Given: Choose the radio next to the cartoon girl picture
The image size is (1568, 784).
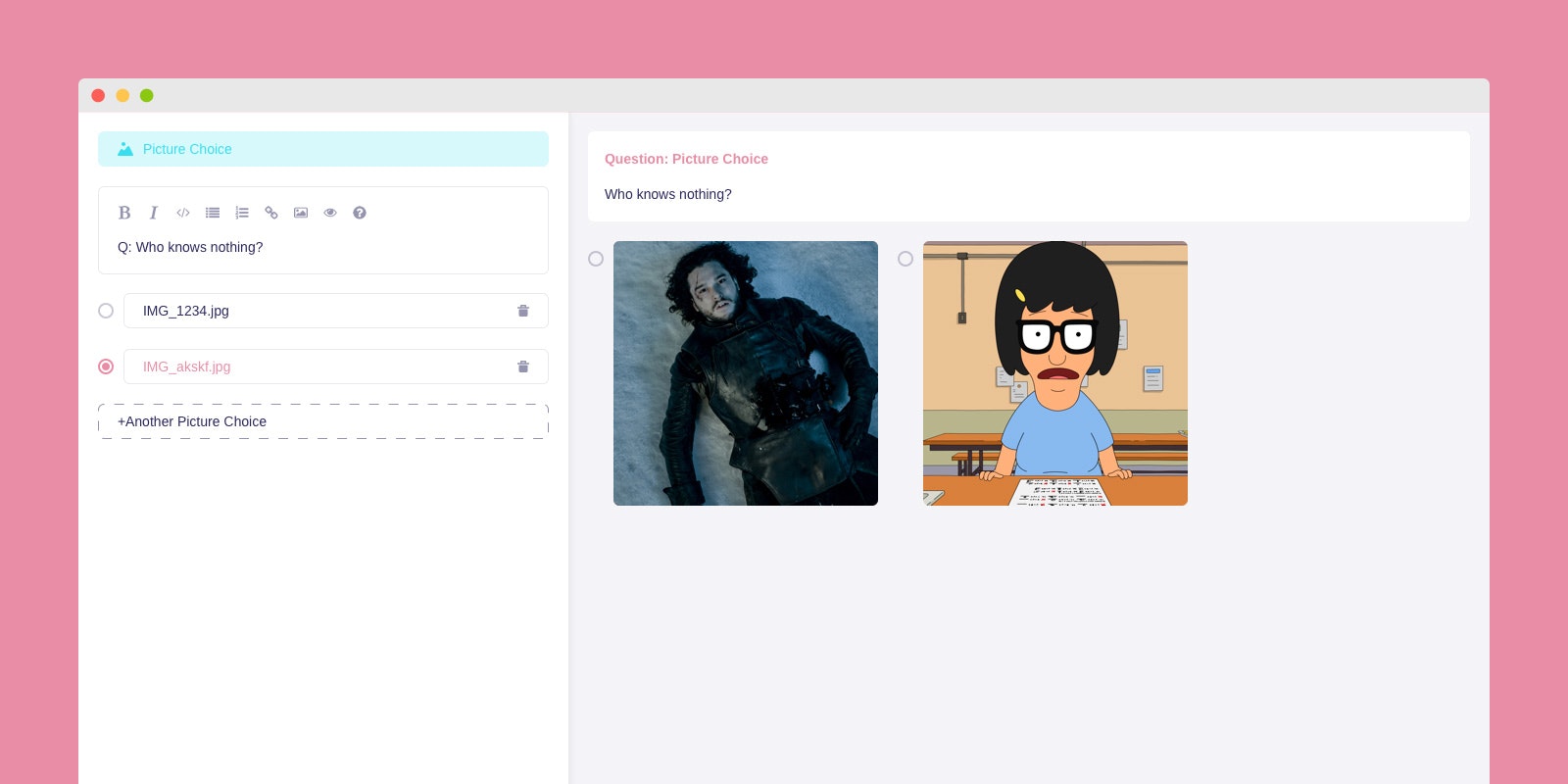Looking at the screenshot, I should pyautogui.click(x=906, y=259).
